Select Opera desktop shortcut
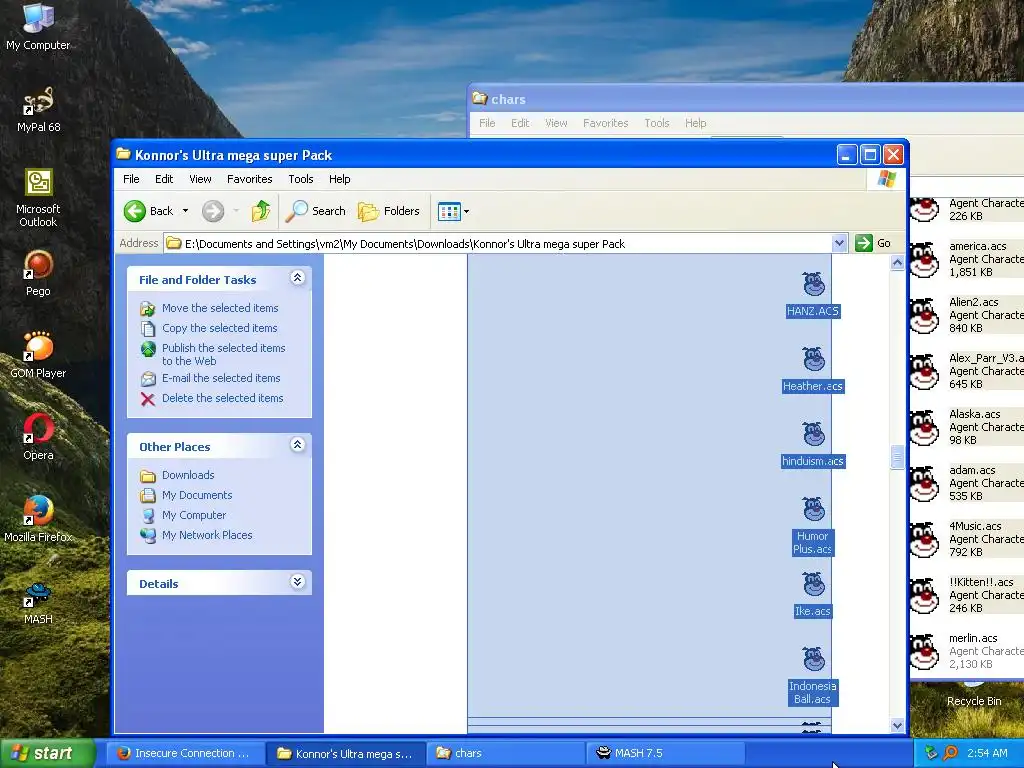The height and width of the screenshot is (768, 1024). coord(38,438)
